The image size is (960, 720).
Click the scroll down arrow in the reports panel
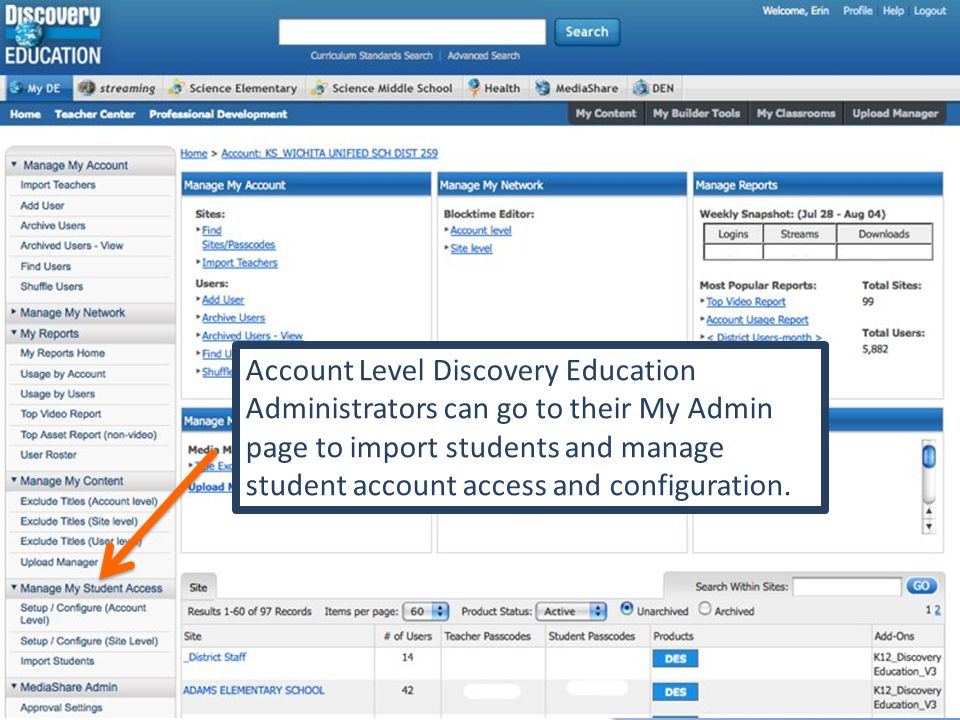tap(929, 527)
